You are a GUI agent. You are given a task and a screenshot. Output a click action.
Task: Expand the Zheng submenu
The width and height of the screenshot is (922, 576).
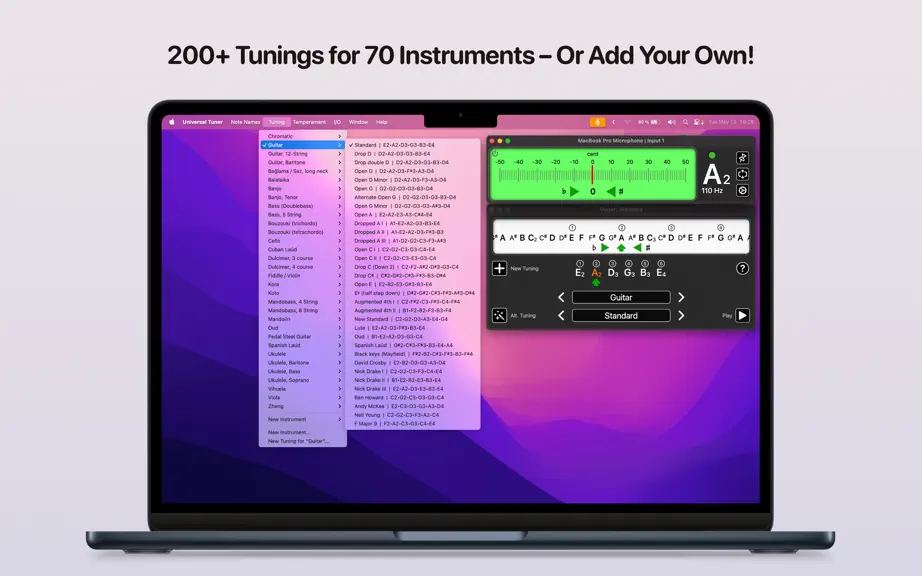tap(303, 406)
